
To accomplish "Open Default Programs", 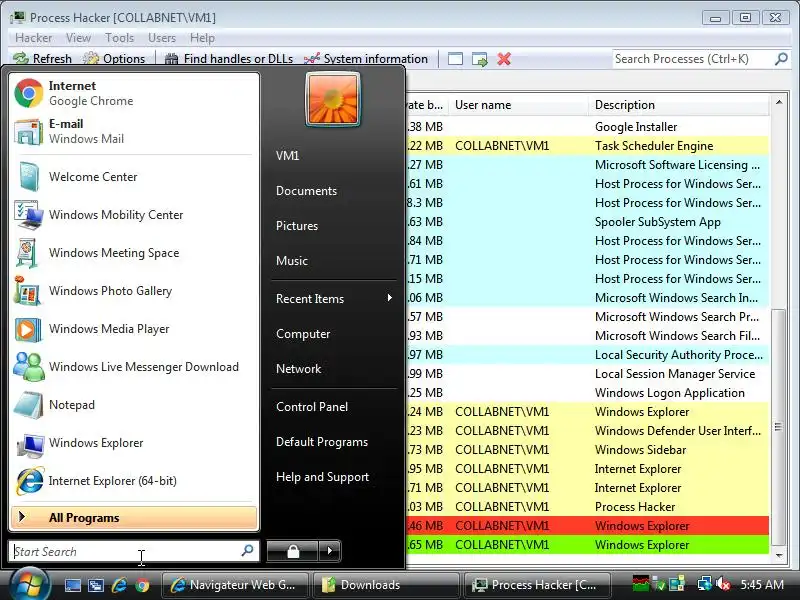I will coord(321,442).
